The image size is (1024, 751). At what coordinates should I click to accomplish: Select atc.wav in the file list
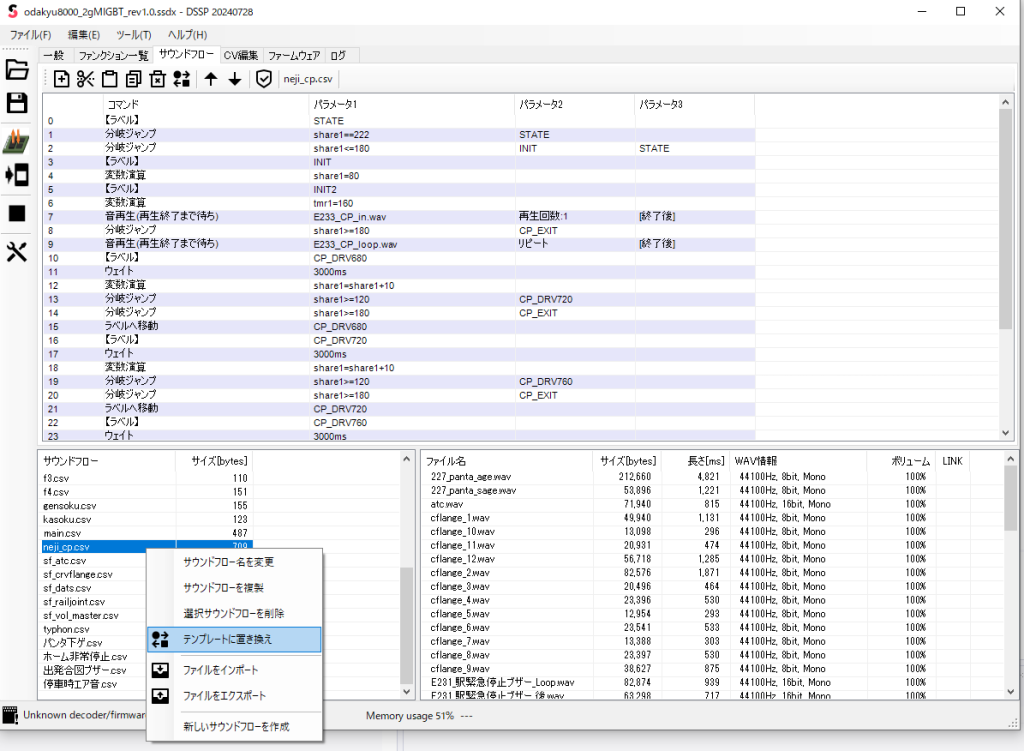tap(448, 504)
